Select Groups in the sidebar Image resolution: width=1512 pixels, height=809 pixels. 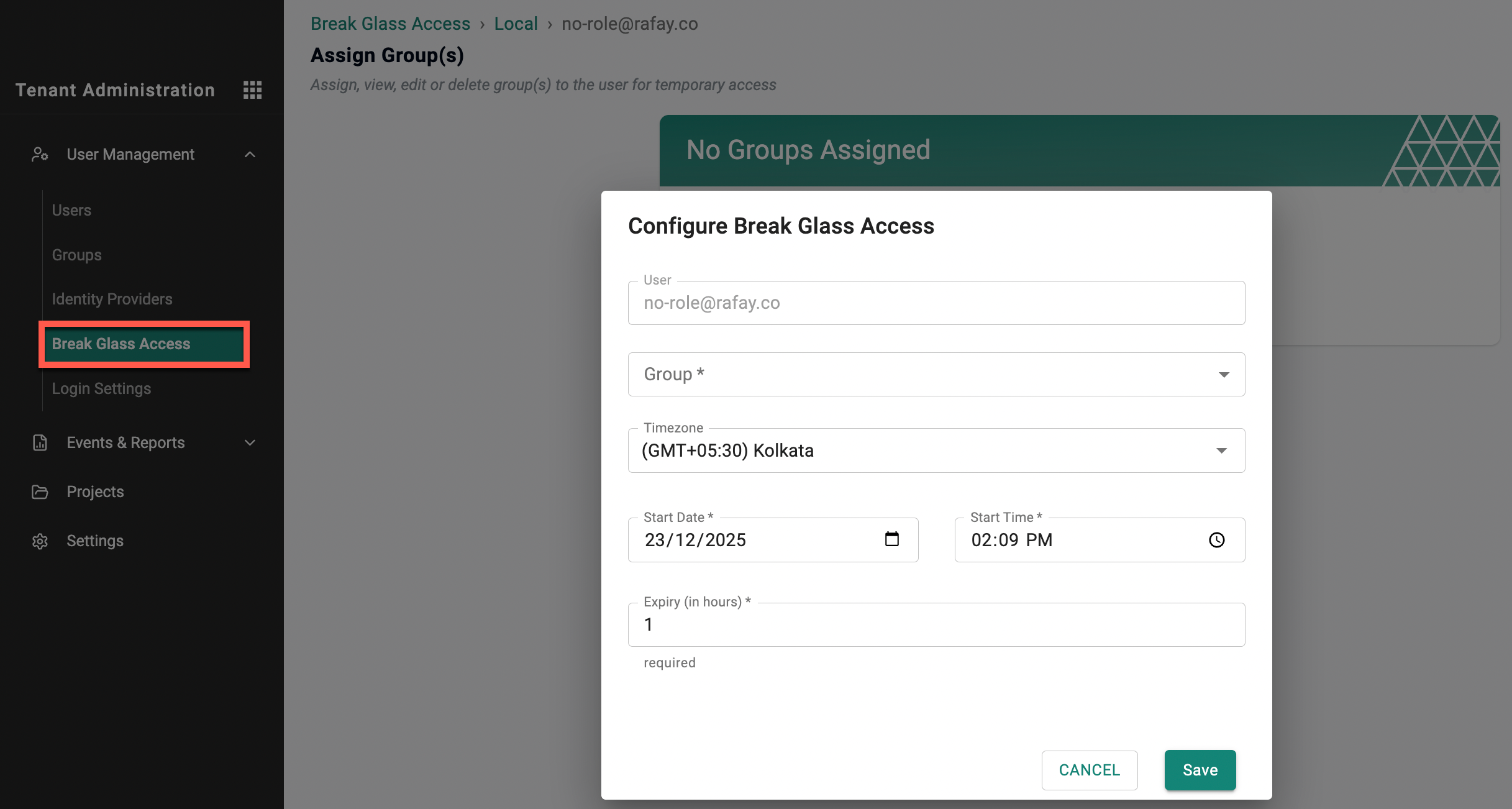[76, 255]
